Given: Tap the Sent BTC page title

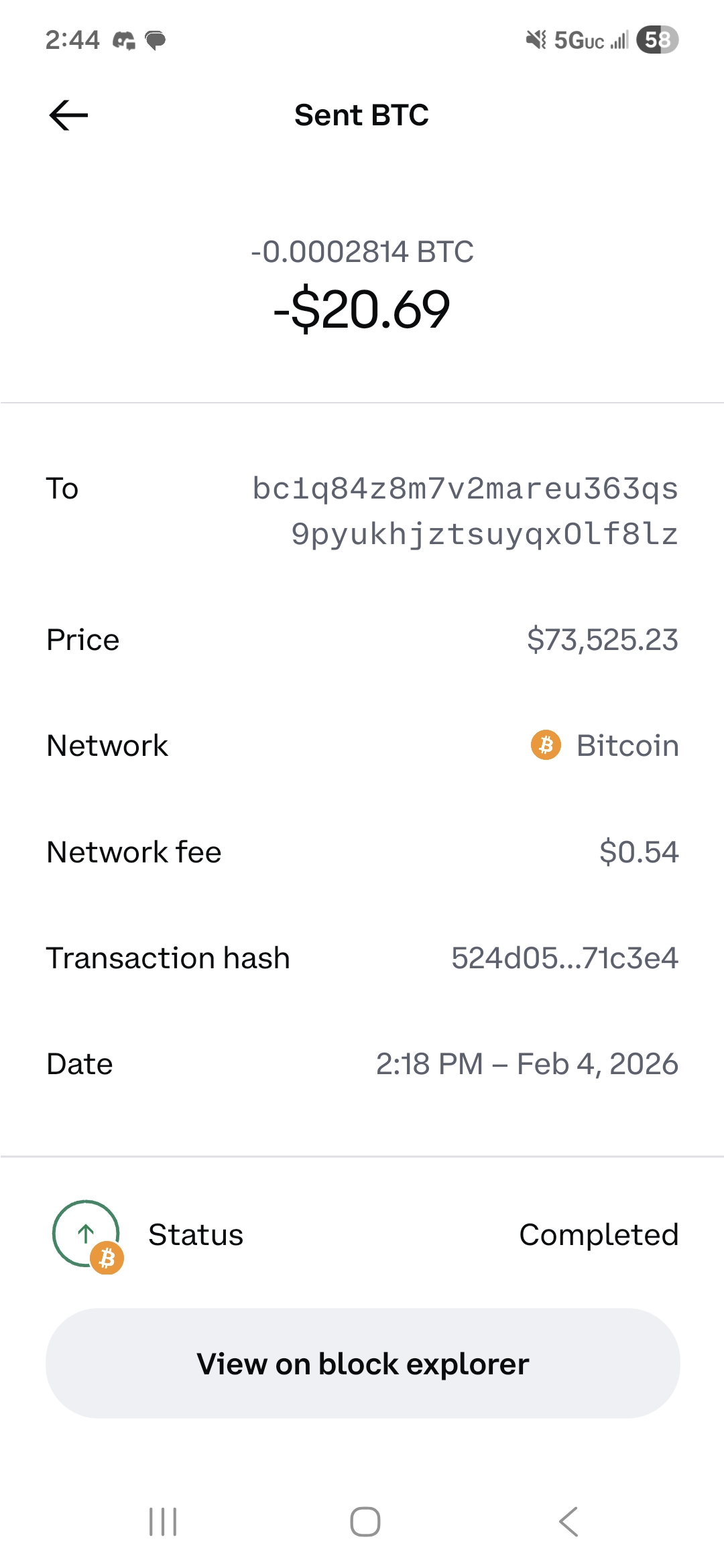Looking at the screenshot, I should tap(362, 115).
